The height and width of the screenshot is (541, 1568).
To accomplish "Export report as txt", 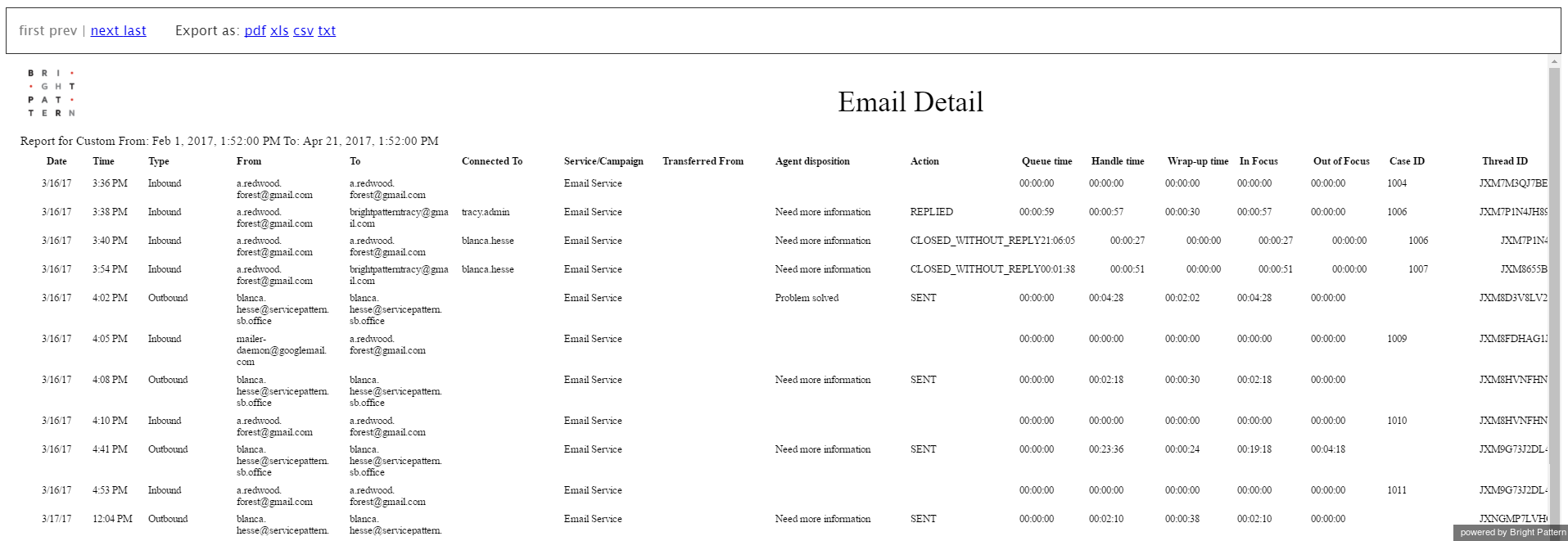I will pyautogui.click(x=327, y=31).
